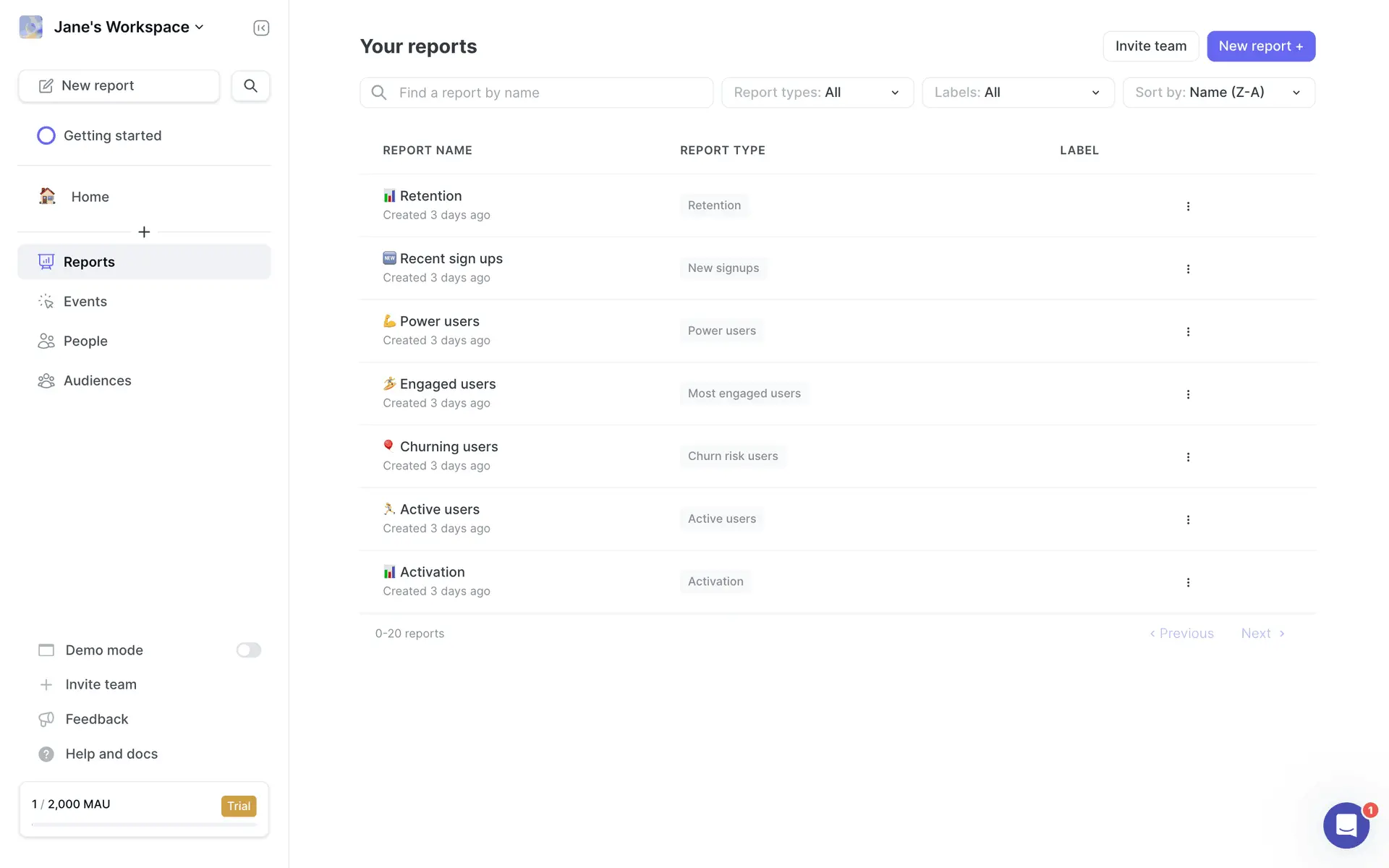Collapse the sidebar with the panel icon
1389x868 pixels.
coord(261,28)
